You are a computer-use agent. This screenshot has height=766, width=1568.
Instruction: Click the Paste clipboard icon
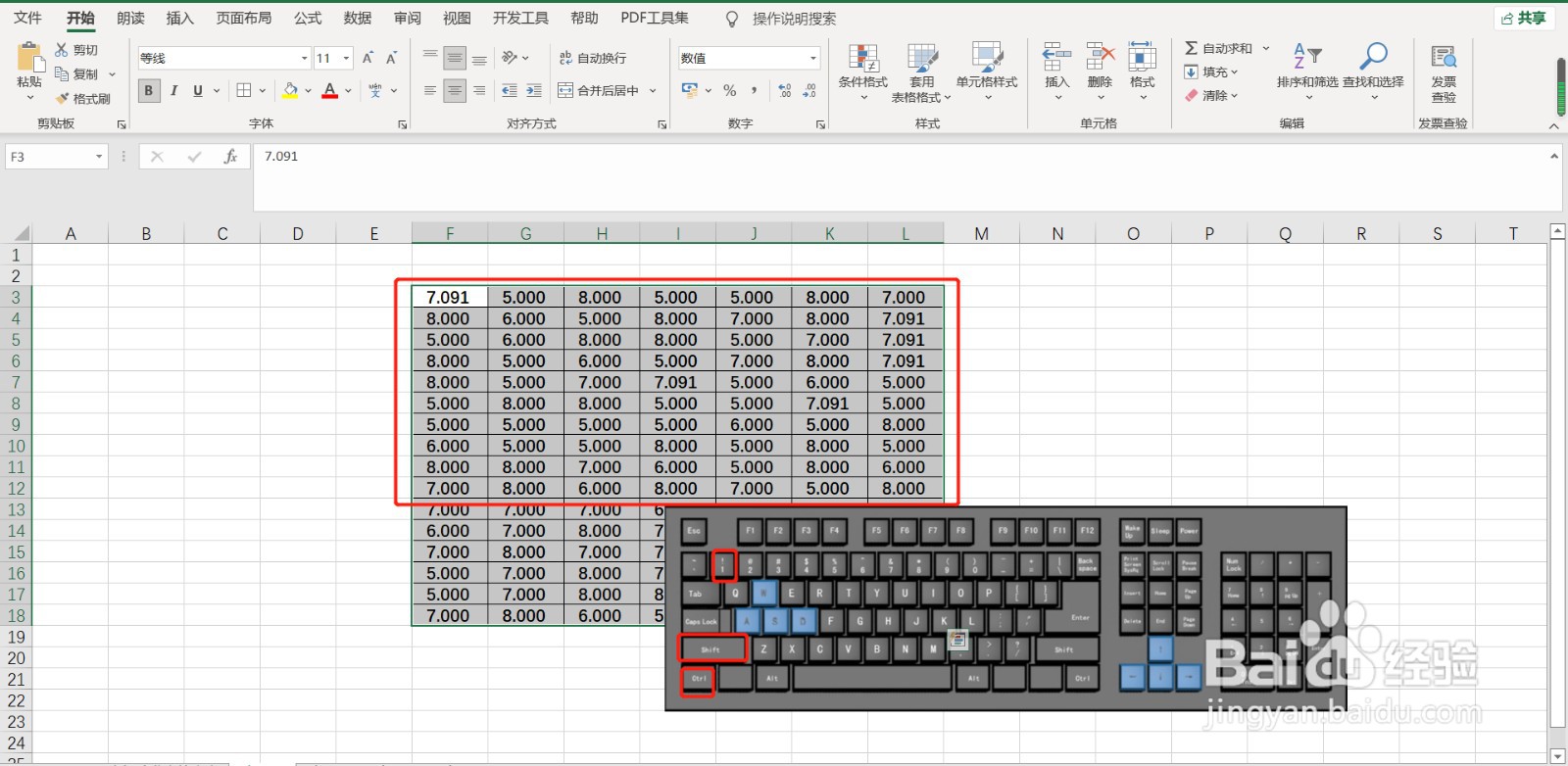pos(29,58)
